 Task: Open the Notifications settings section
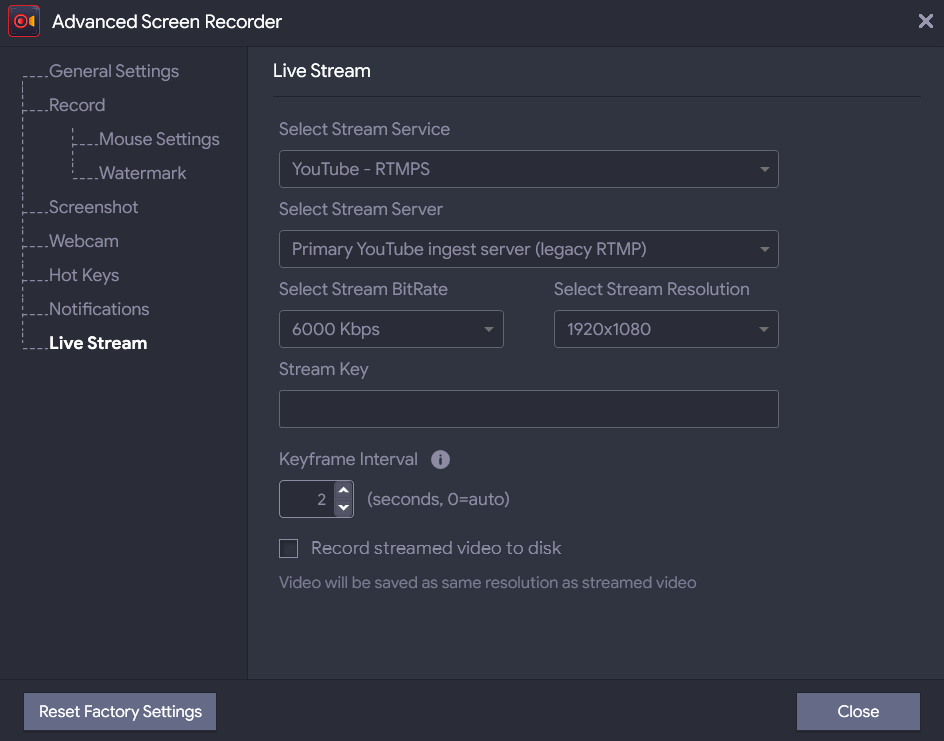click(97, 309)
